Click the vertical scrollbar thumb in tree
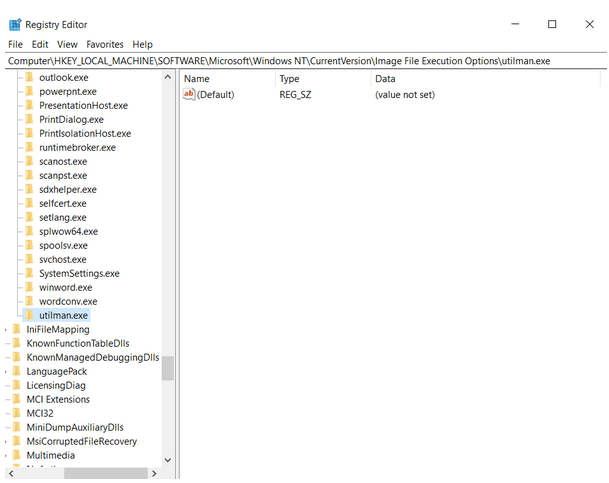This screenshot has width=609, height=483. pyautogui.click(x=168, y=368)
